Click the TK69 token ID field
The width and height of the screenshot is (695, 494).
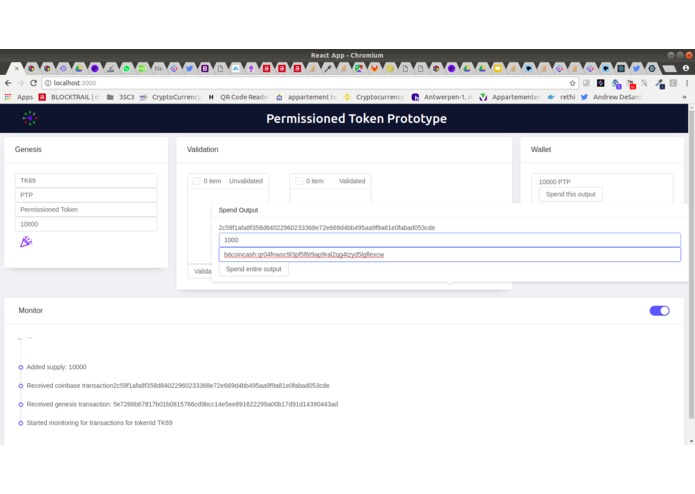point(86,180)
